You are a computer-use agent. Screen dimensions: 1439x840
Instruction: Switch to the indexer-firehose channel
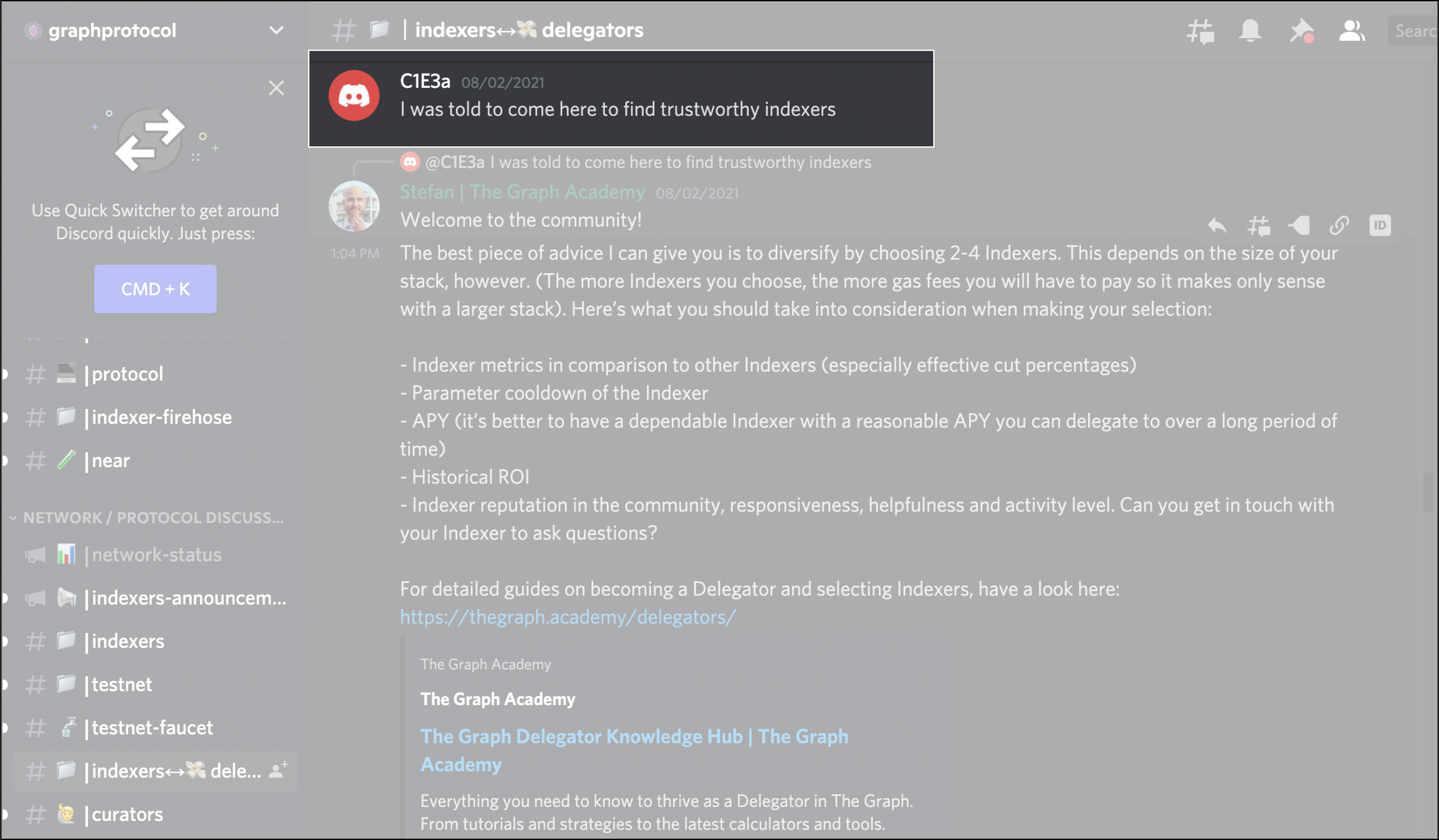click(162, 417)
